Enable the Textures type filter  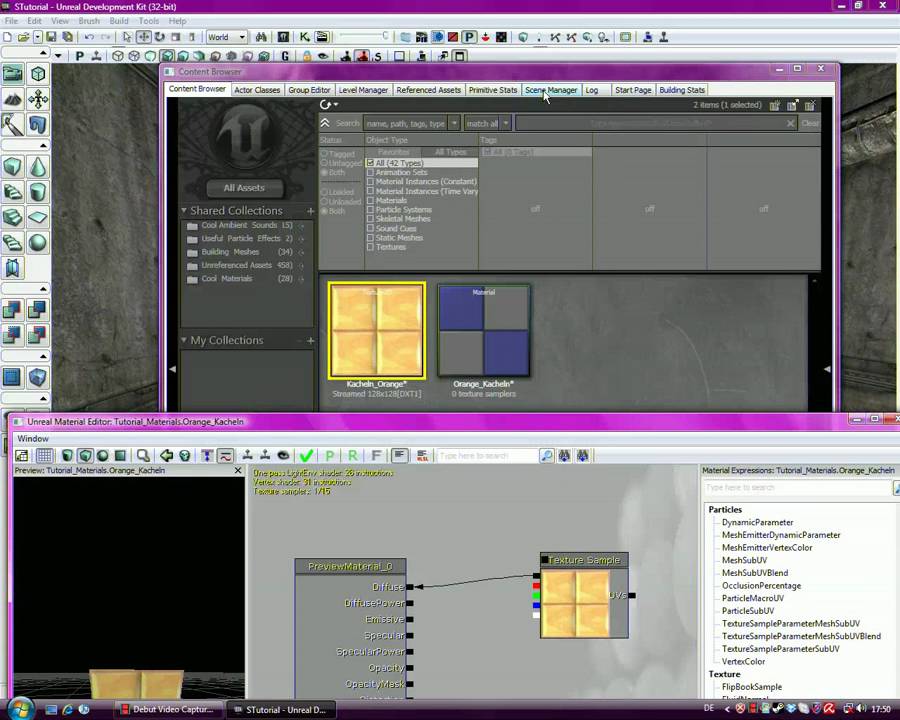(370, 247)
